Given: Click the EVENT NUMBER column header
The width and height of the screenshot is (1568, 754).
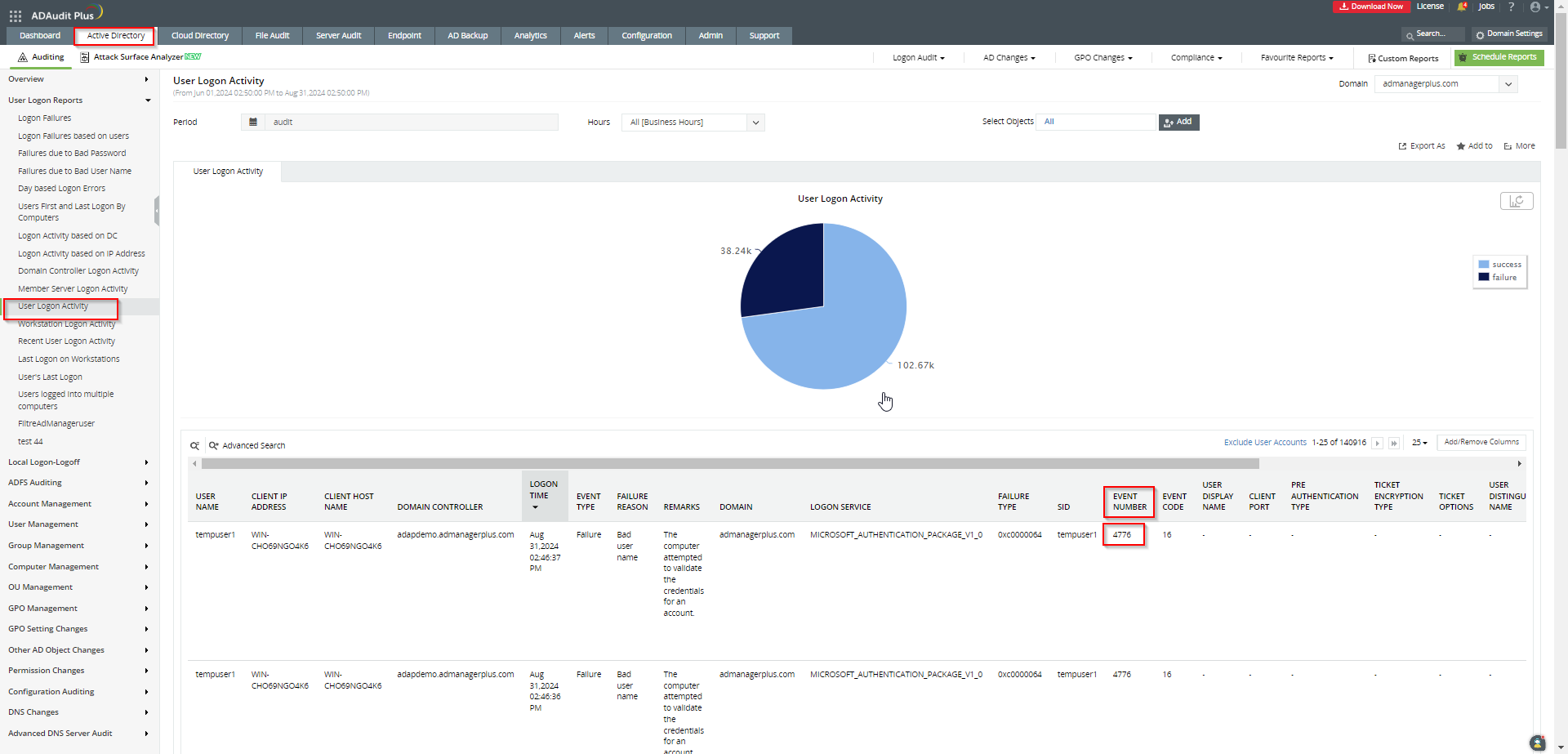Looking at the screenshot, I should coord(1129,502).
